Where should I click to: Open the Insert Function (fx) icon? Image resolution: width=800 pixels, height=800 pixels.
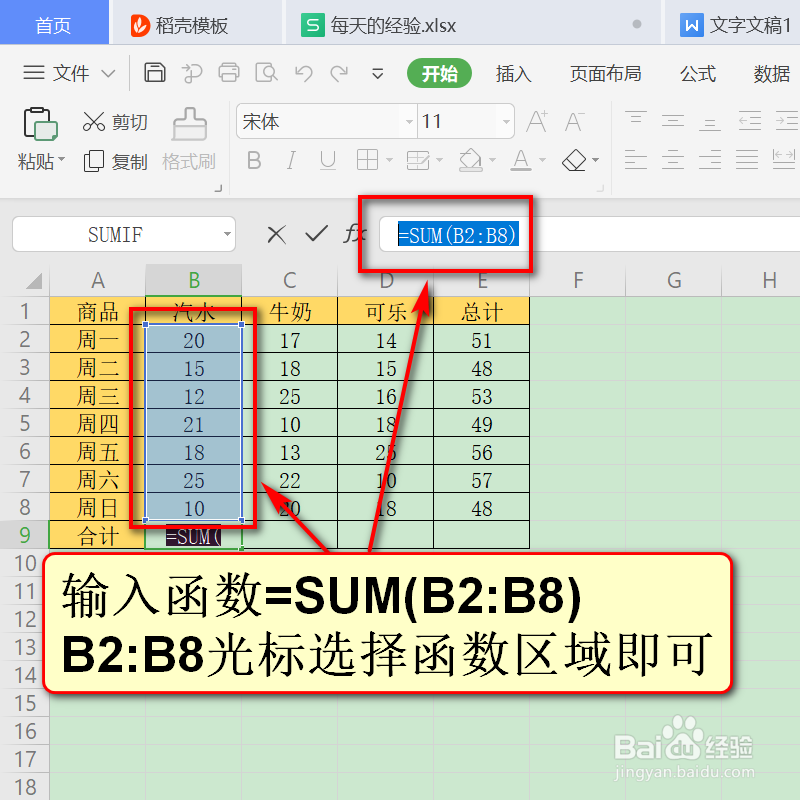pyautogui.click(x=357, y=234)
